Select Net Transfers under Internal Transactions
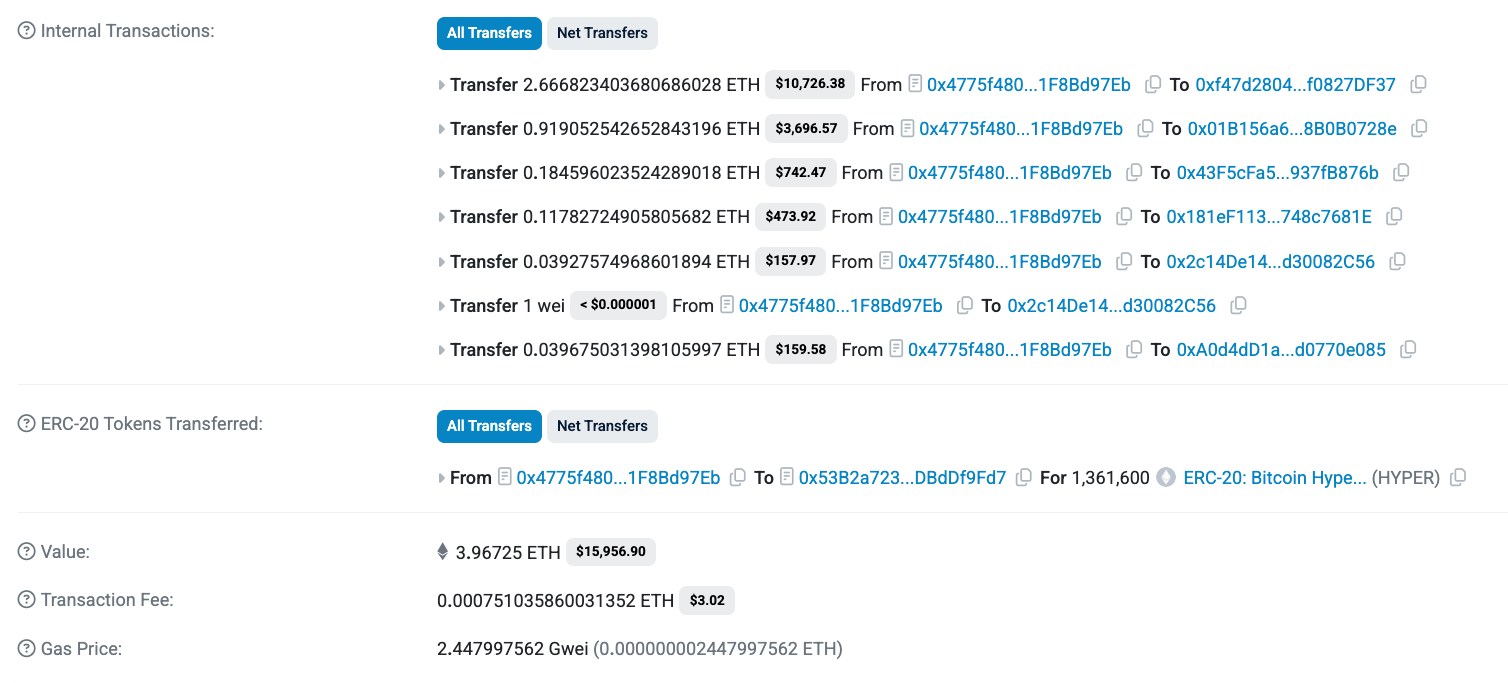This screenshot has height=683, width=1508. point(602,33)
